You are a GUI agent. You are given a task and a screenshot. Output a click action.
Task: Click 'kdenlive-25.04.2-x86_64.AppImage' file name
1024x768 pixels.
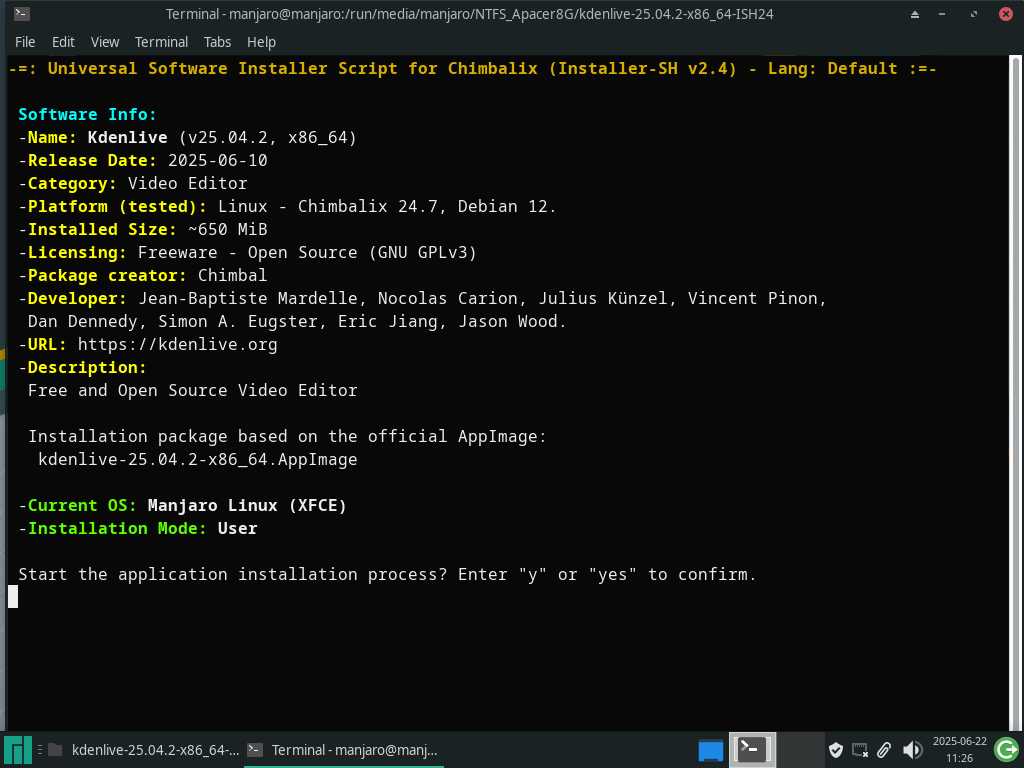198,459
